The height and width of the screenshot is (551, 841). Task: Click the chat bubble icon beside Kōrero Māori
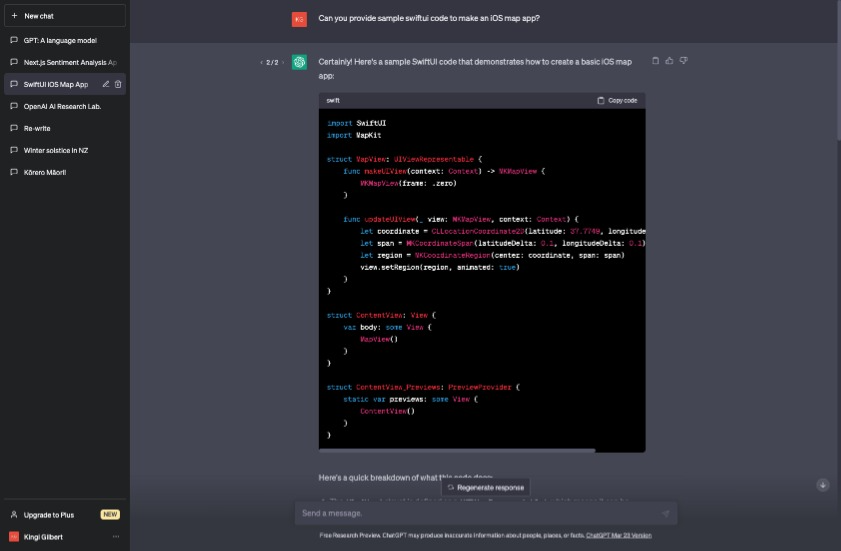[x=14, y=172]
